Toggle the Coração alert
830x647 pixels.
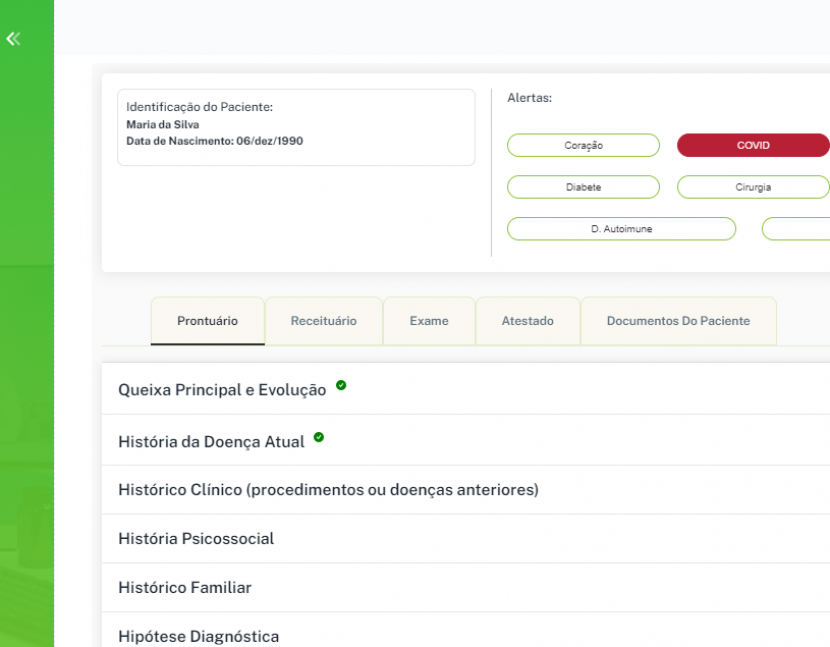pos(583,146)
